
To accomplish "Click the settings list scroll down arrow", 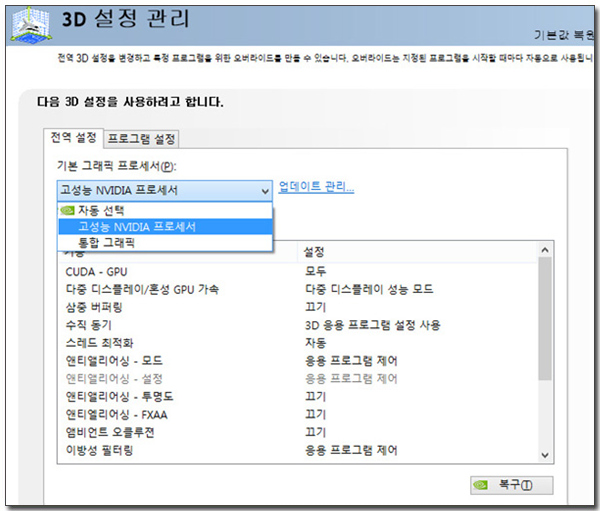I will [545, 455].
